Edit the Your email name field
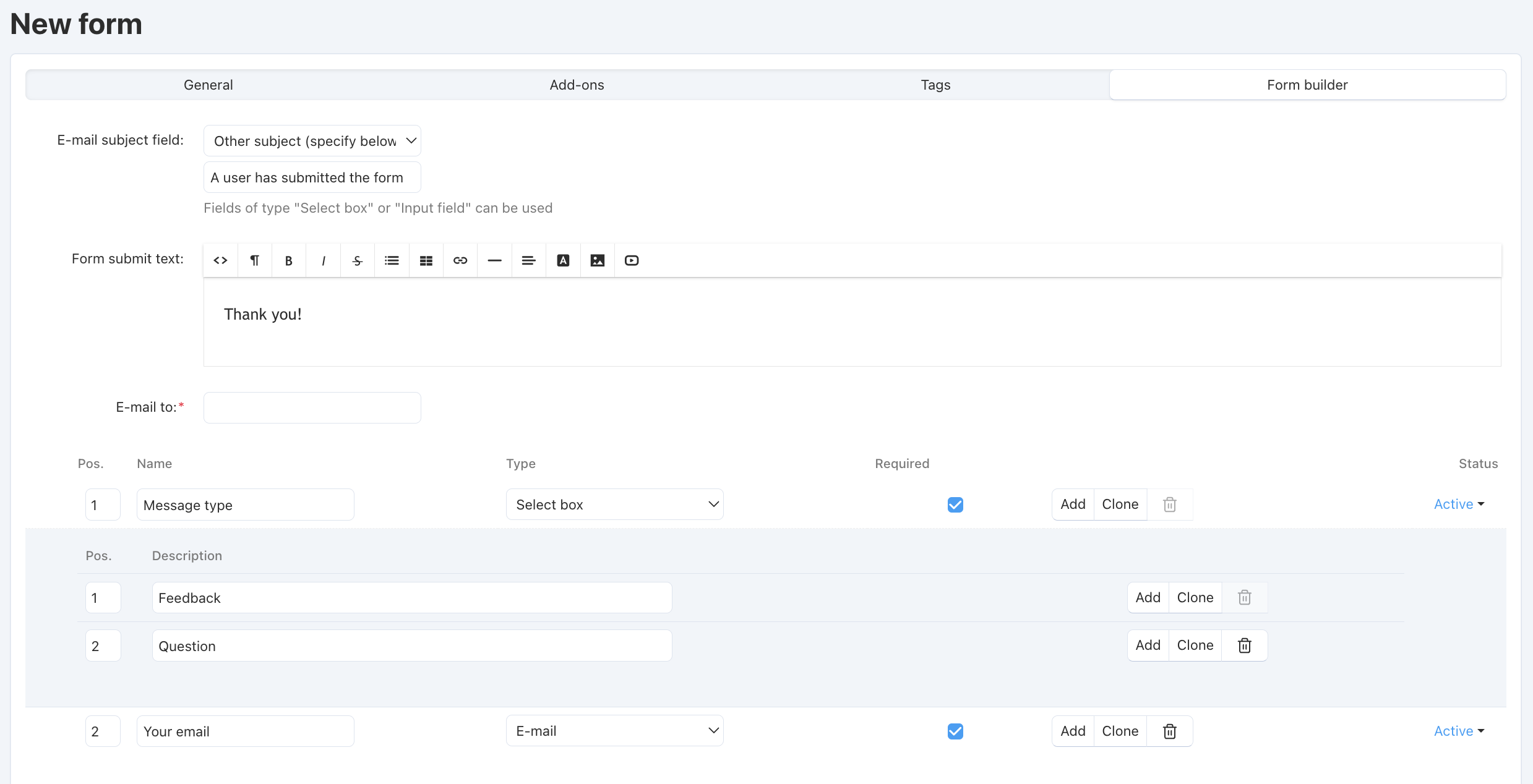Image resolution: width=1533 pixels, height=784 pixels. click(246, 731)
